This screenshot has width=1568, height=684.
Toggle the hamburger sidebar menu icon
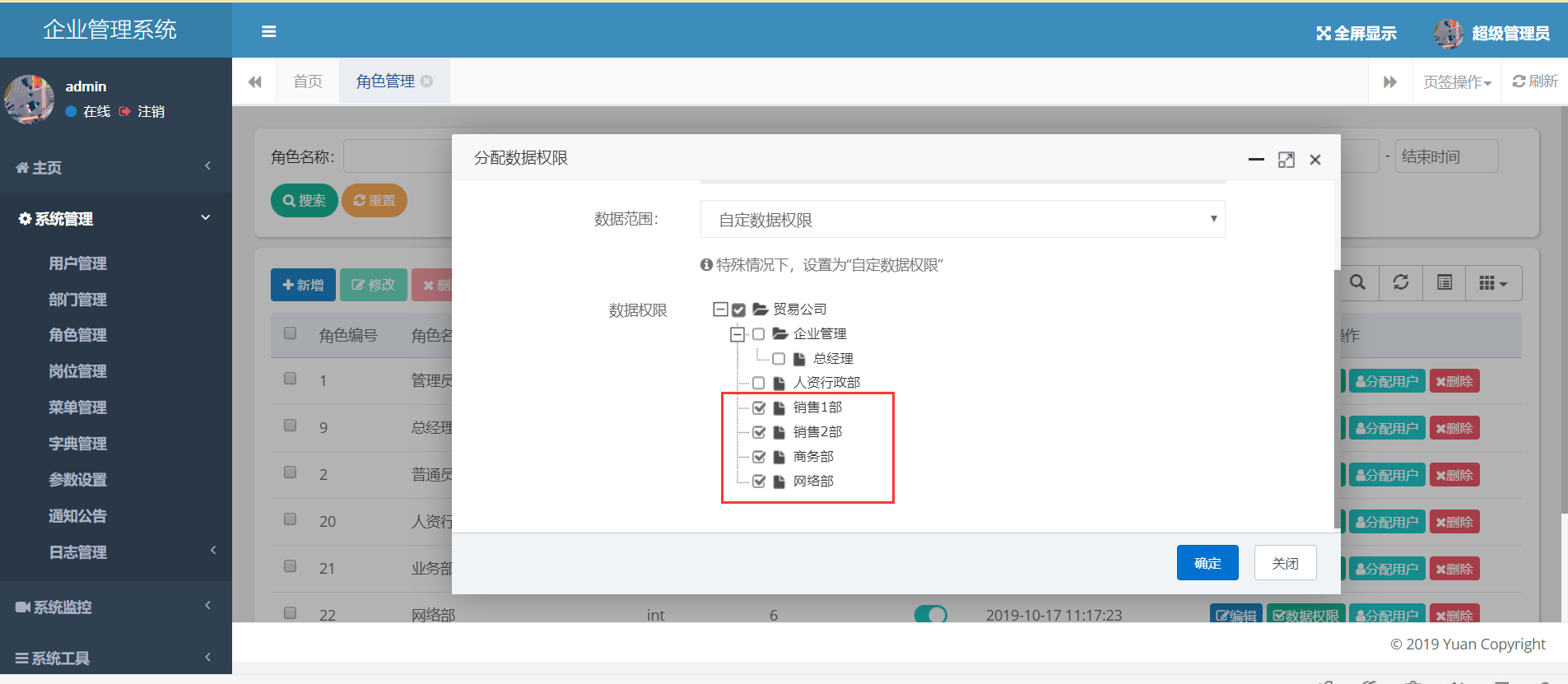[x=268, y=31]
